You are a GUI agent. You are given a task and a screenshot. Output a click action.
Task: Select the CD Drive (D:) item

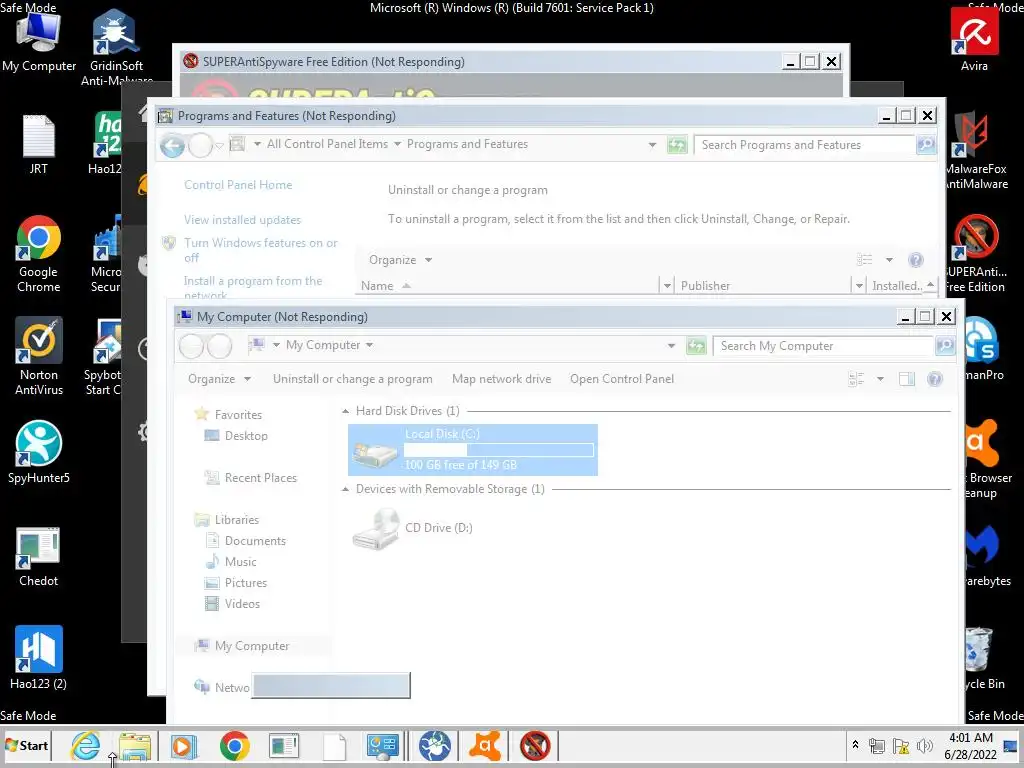point(413,528)
